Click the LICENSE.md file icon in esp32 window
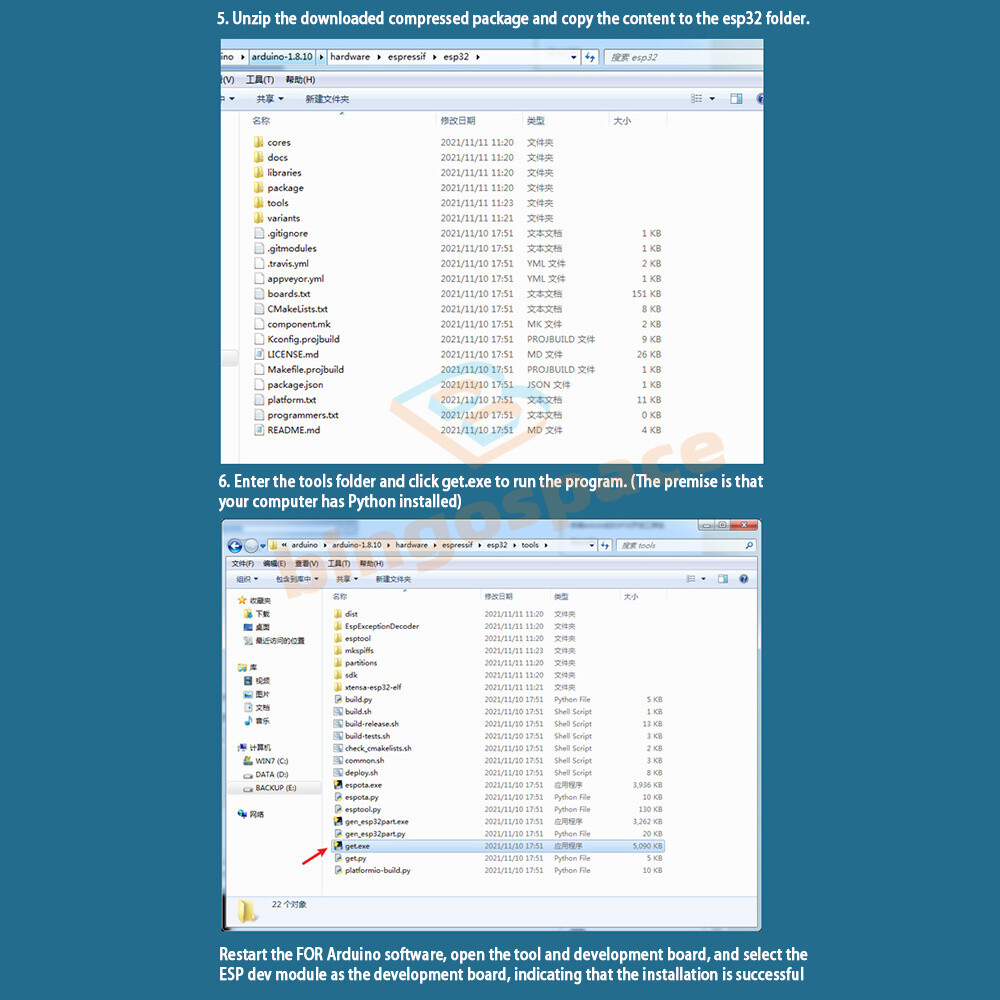1000x1000 pixels. pyautogui.click(x=258, y=354)
